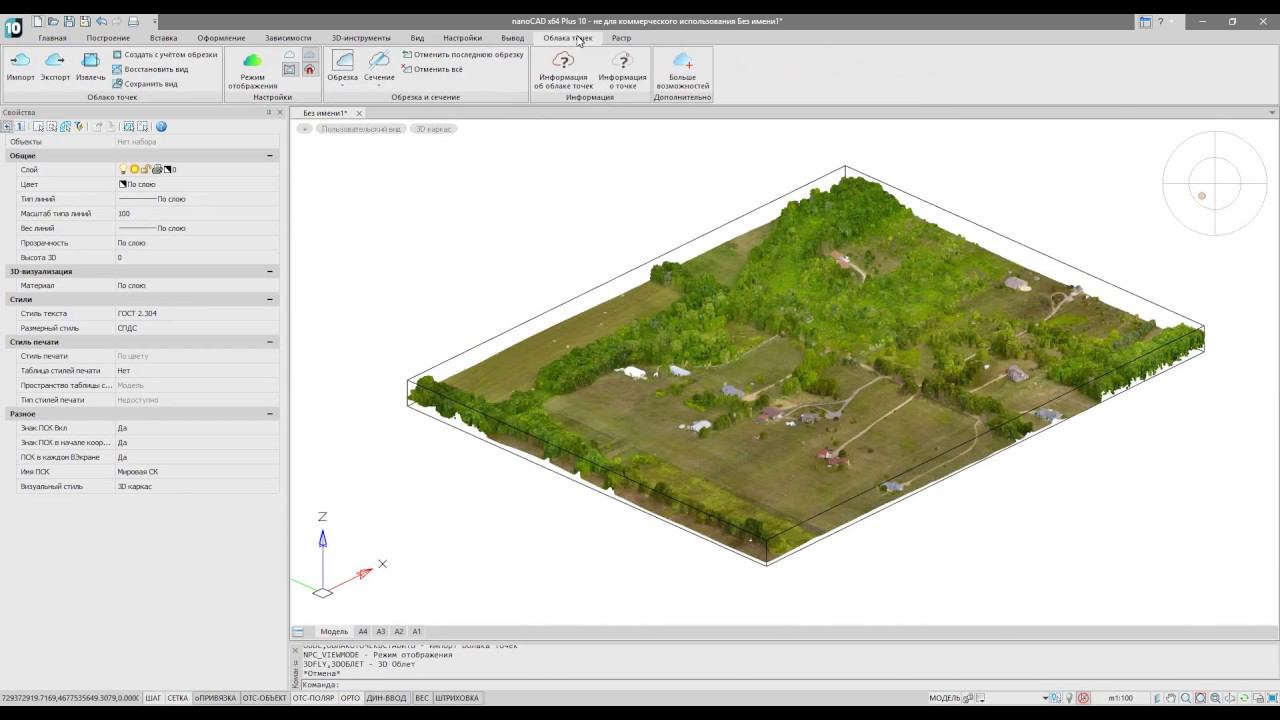
Task: Collapse the Разное properties section
Action: point(270,414)
